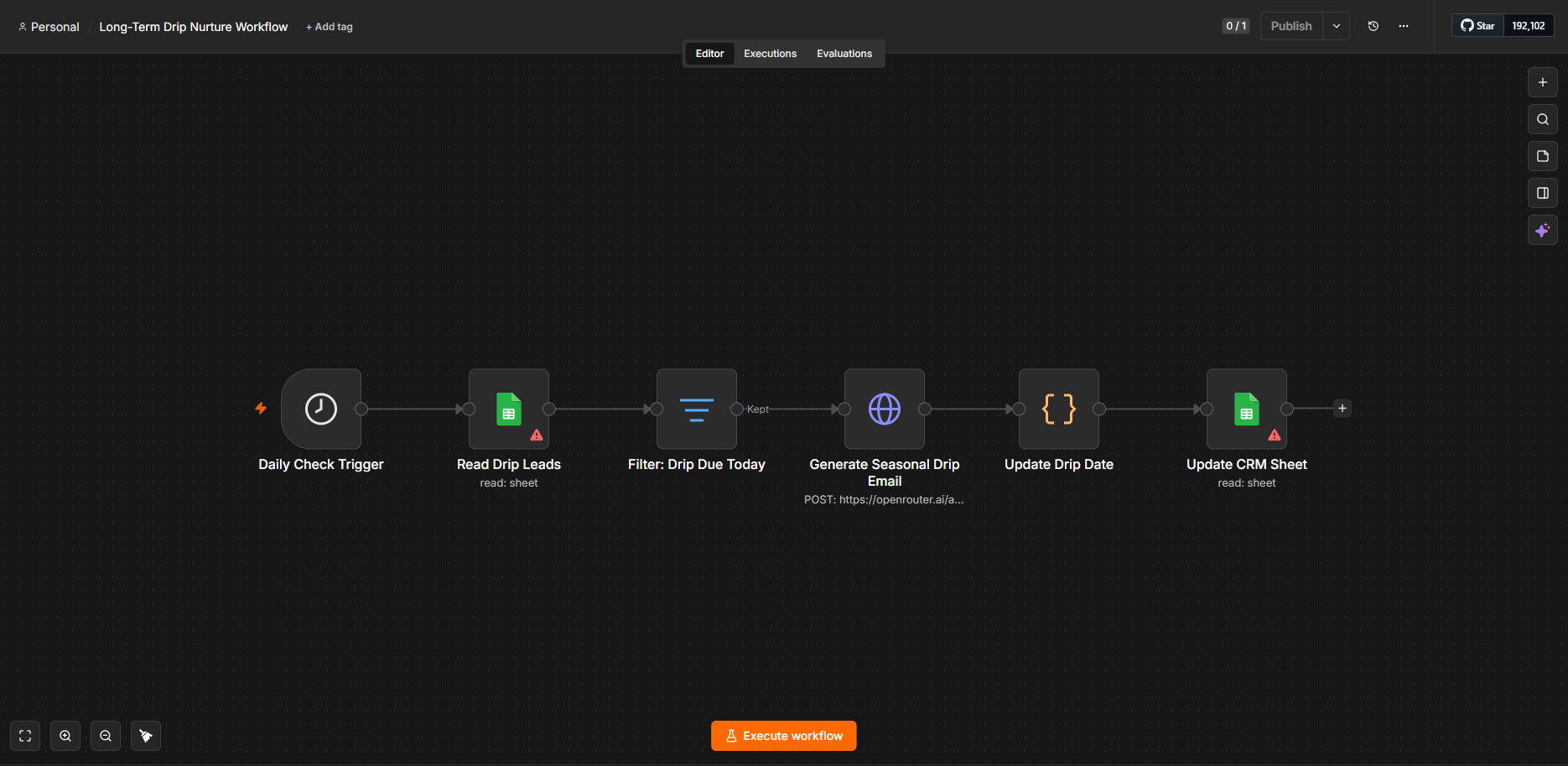Expand the Publish dropdown arrow

pyautogui.click(x=1337, y=26)
